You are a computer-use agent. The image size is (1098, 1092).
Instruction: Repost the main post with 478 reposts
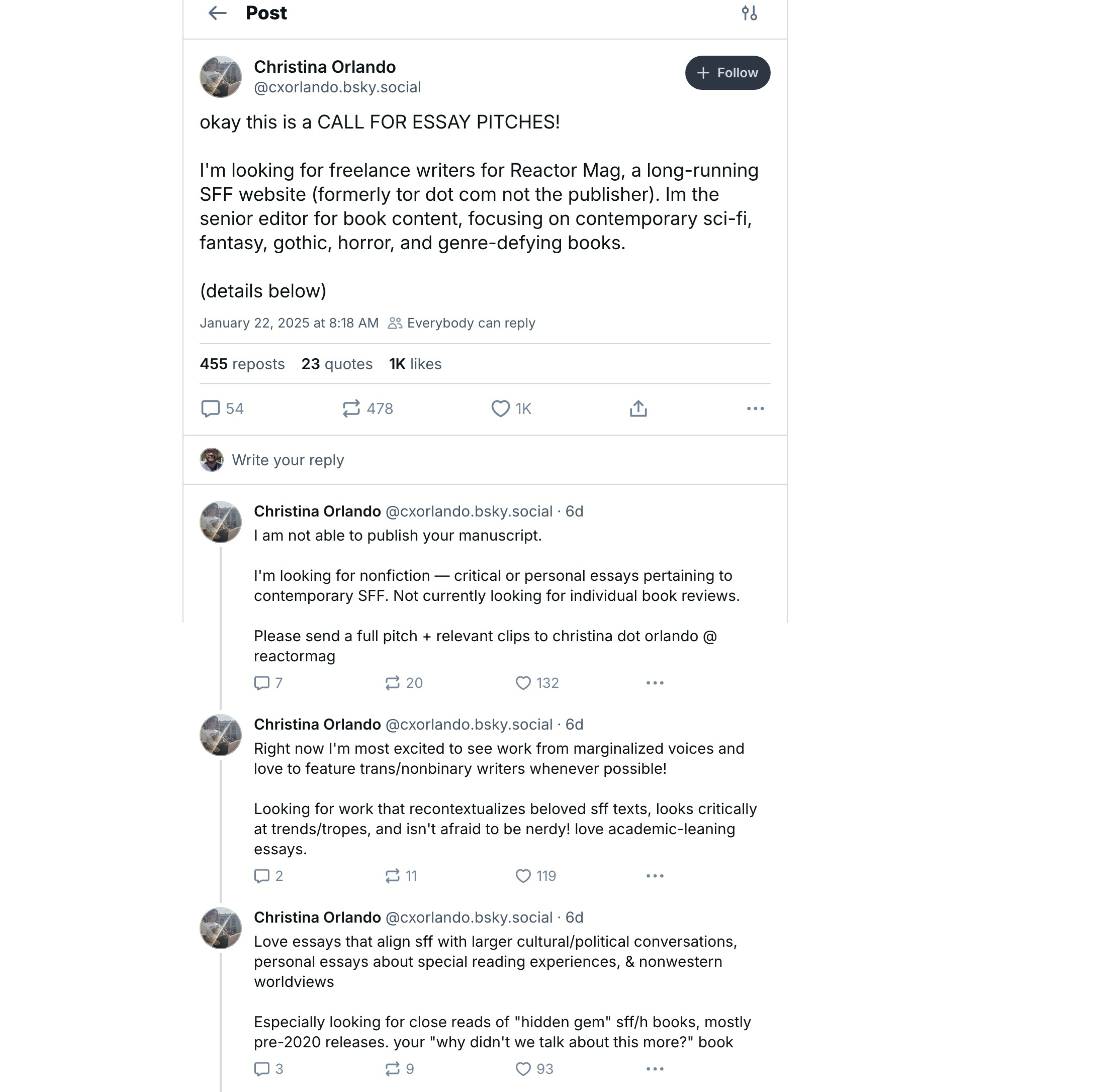tap(351, 408)
